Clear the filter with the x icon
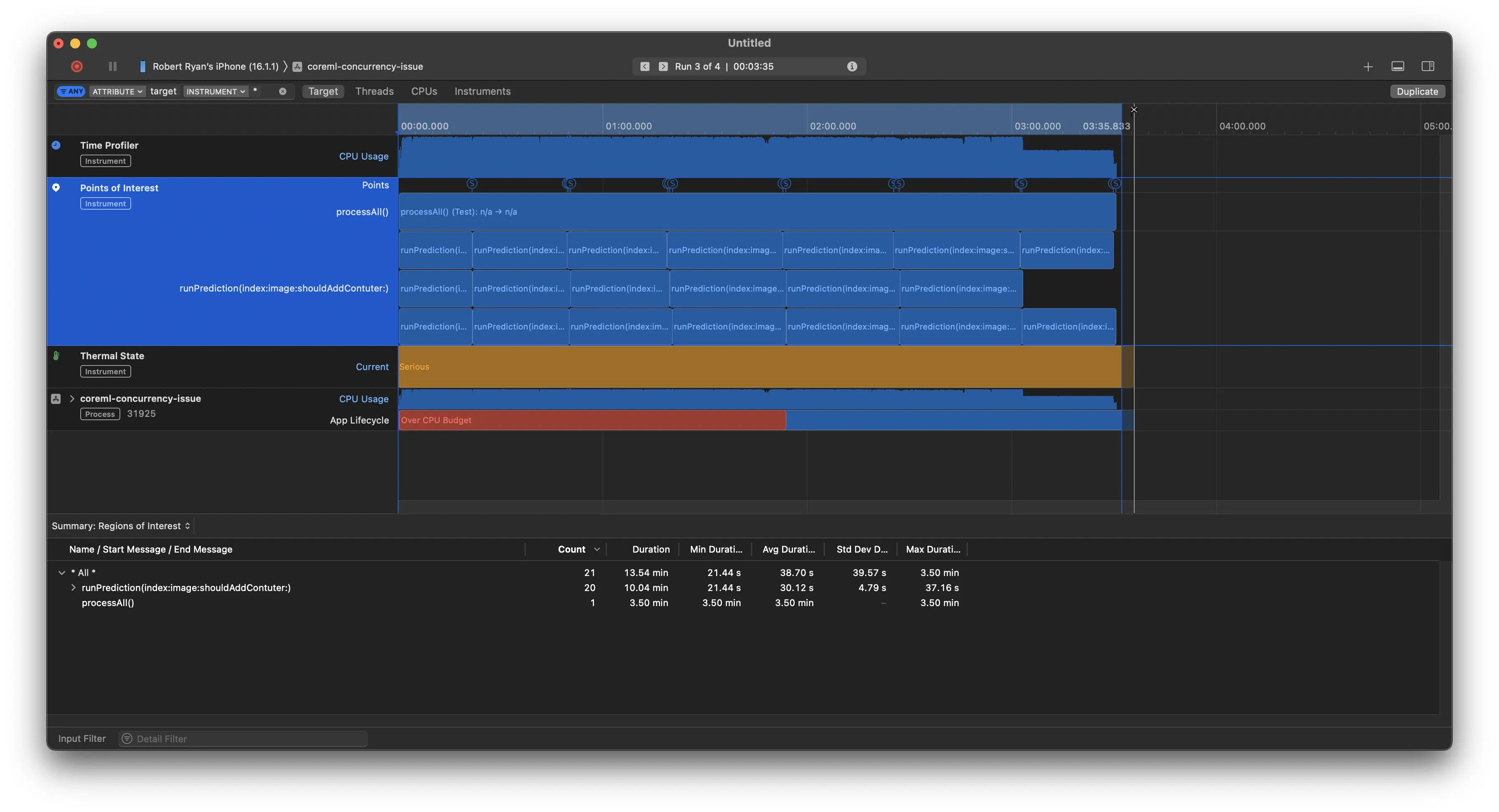The width and height of the screenshot is (1499, 812). (x=283, y=91)
